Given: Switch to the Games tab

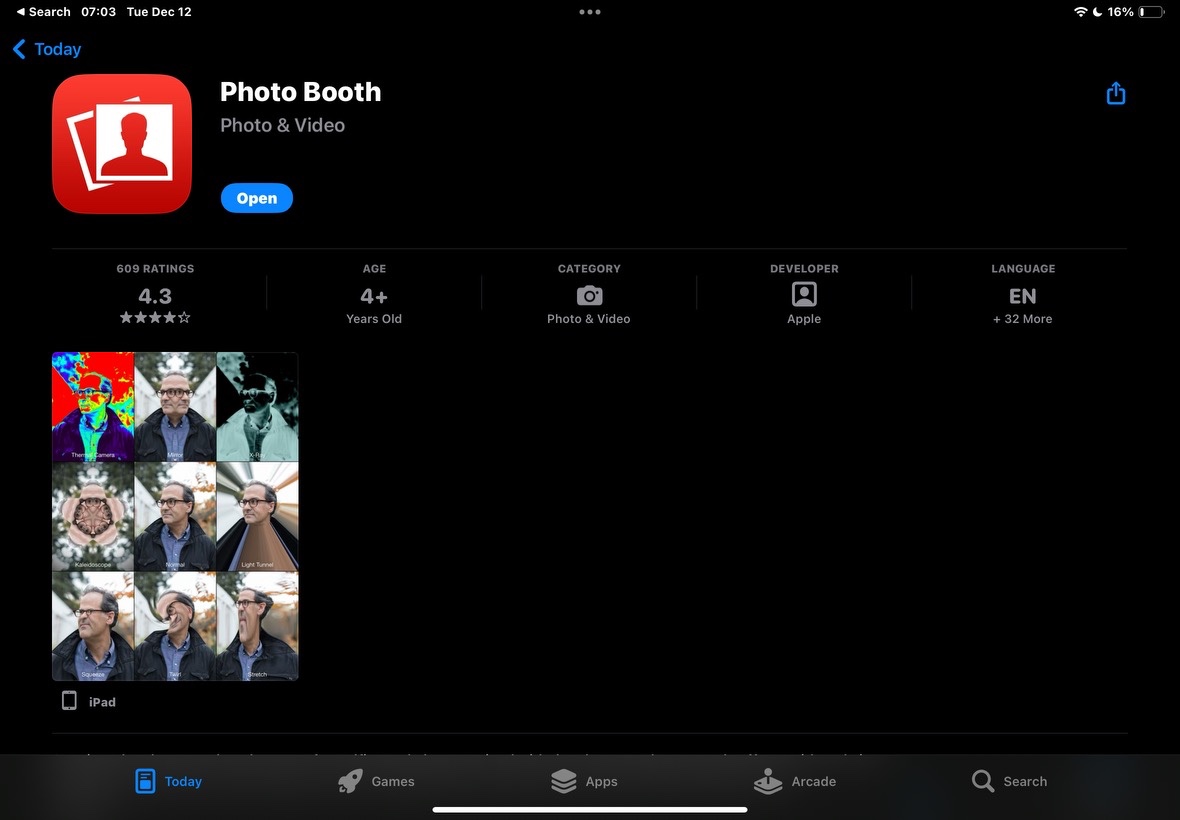Looking at the screenshot, I should (376, 781).
